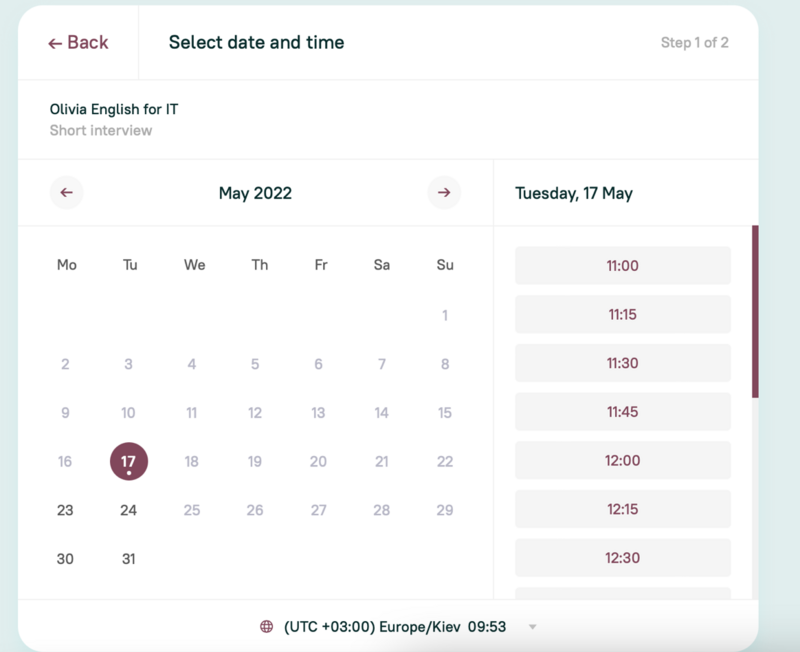800x652 pixels.
Task: Pick May 31 on the calendar
Action: coord(129,559)
